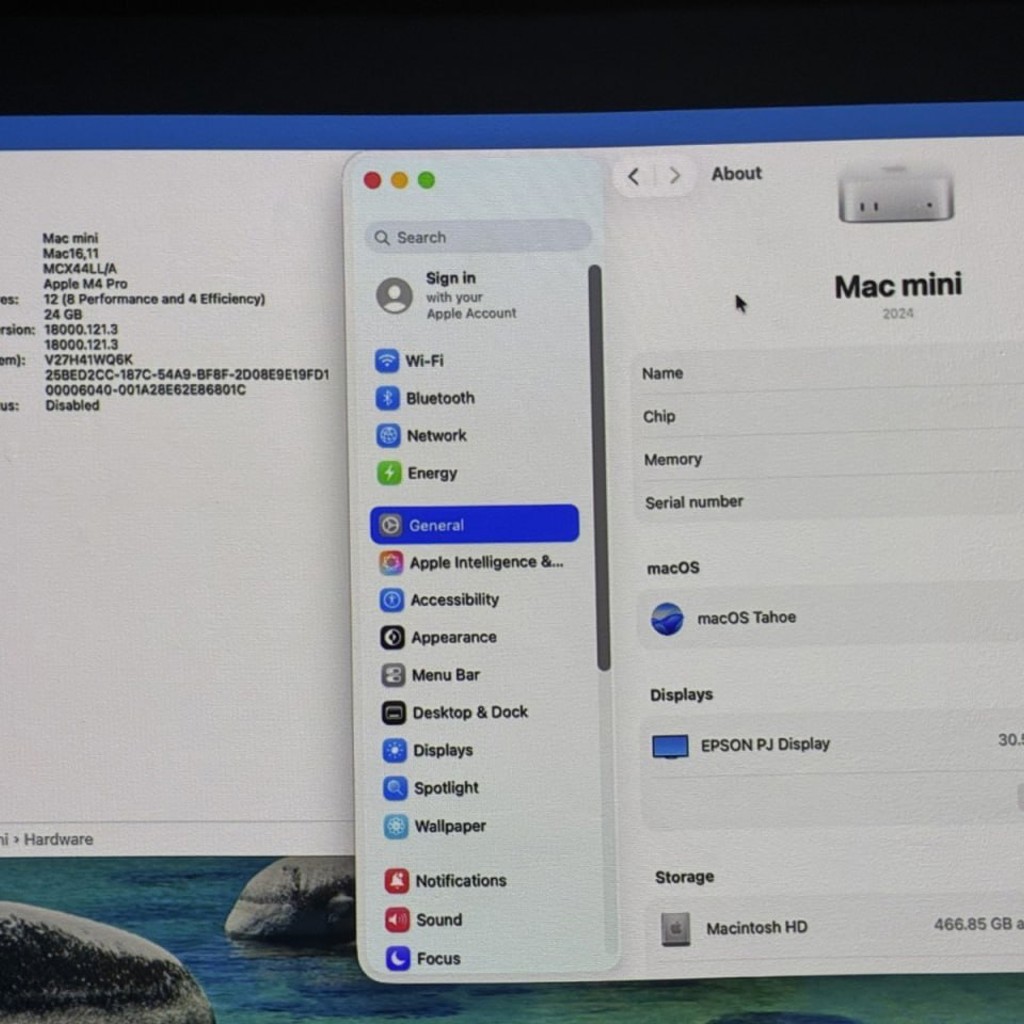Screen dimensions: 1024x1024
Task: Open the Sound speaker icon
Action: pyautogui.click(x=398, y=920)
